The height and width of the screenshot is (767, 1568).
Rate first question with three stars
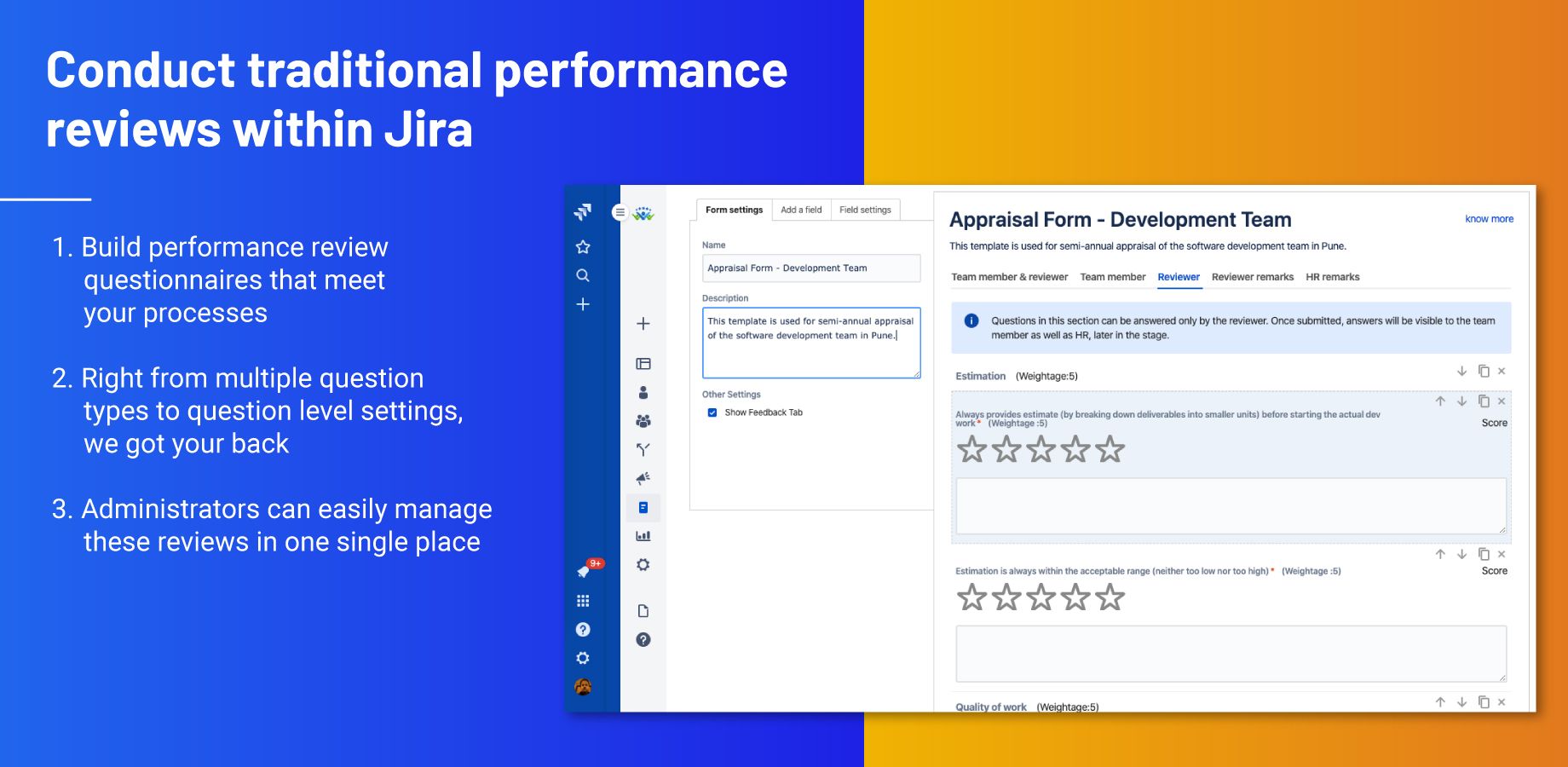pos(1041,449)
